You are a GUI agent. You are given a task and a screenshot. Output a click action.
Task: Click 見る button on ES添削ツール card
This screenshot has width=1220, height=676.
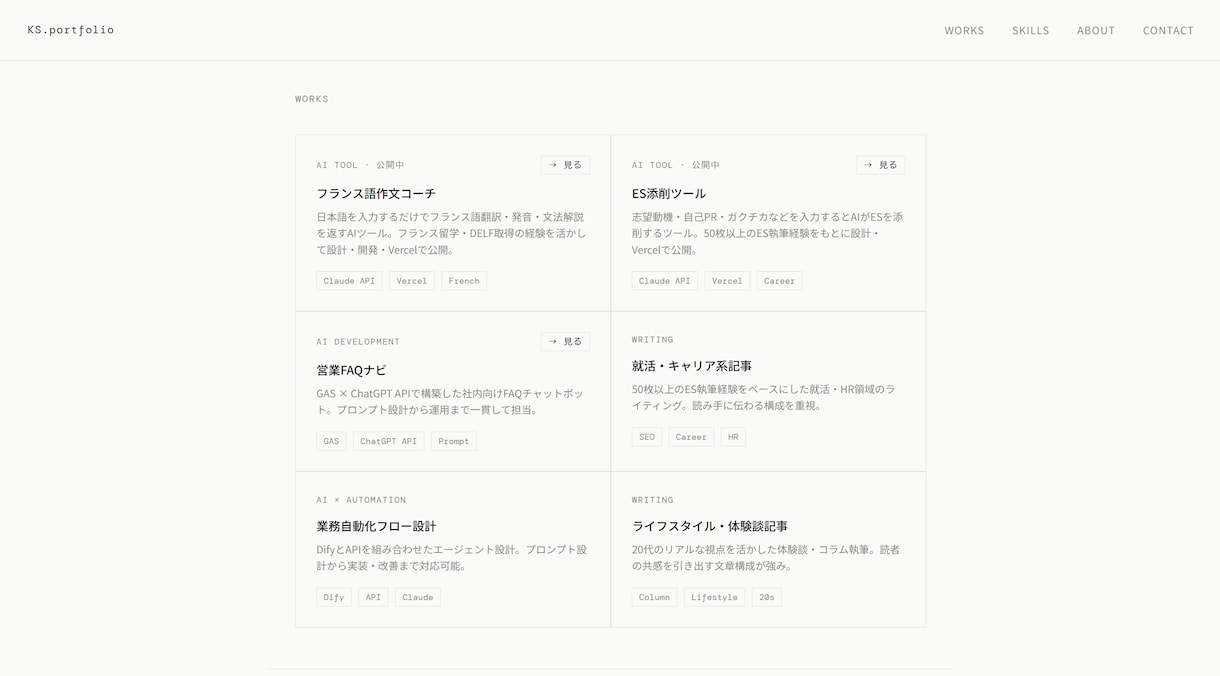880,165
